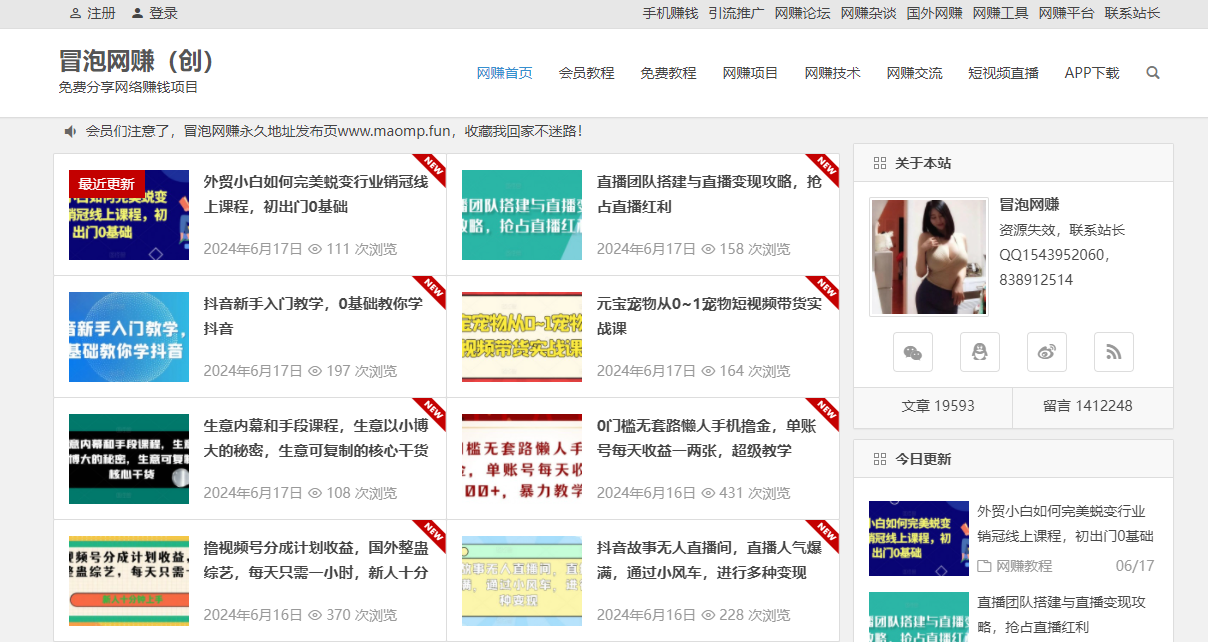The height and width of the screenshot is (642, 1208).
Task: Click the 文章 19593 statistics box
Action: [x=933, y=408]
